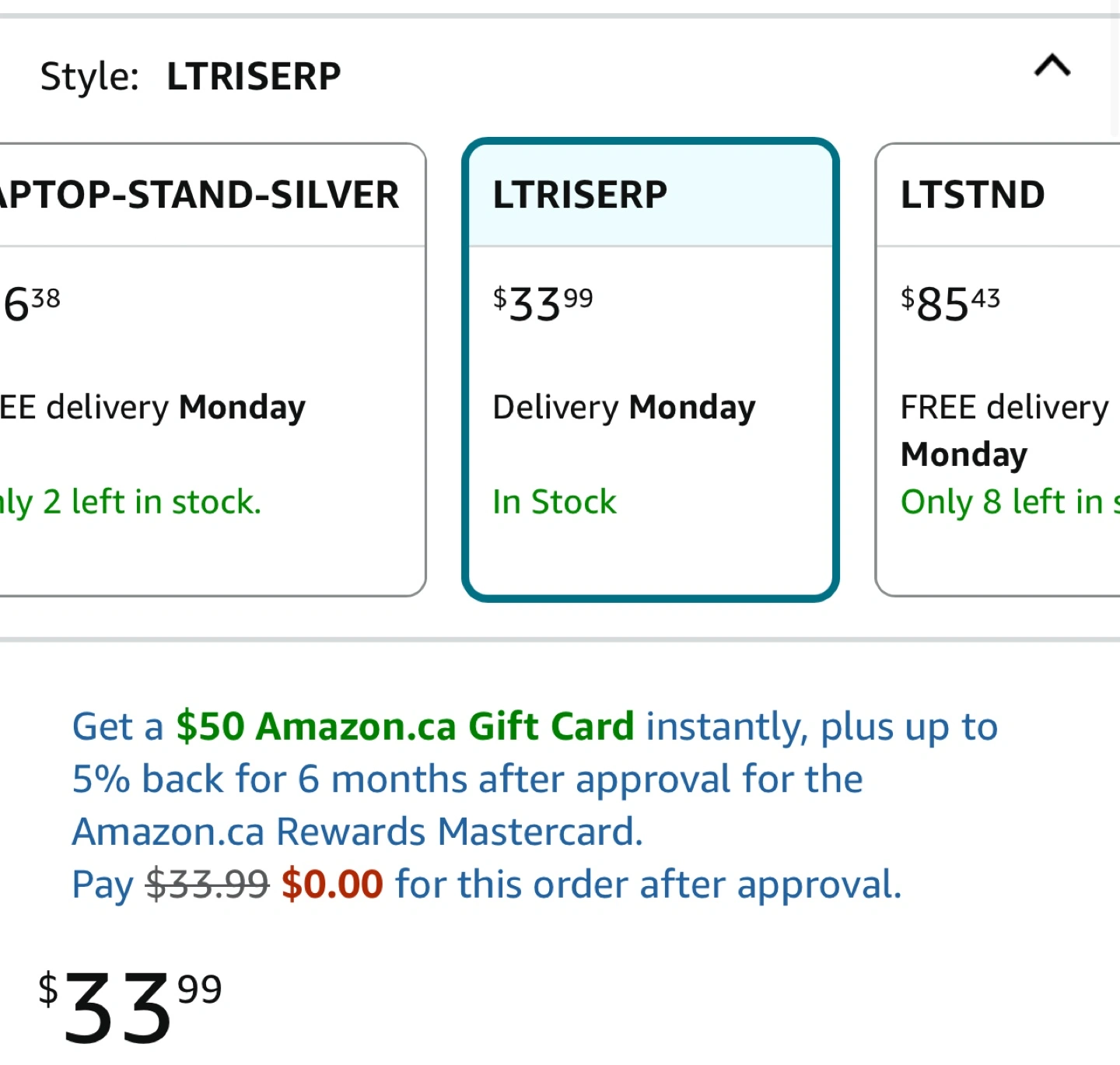
Task: Click the red $0.00 order price
Action: [x=332, y=885]
